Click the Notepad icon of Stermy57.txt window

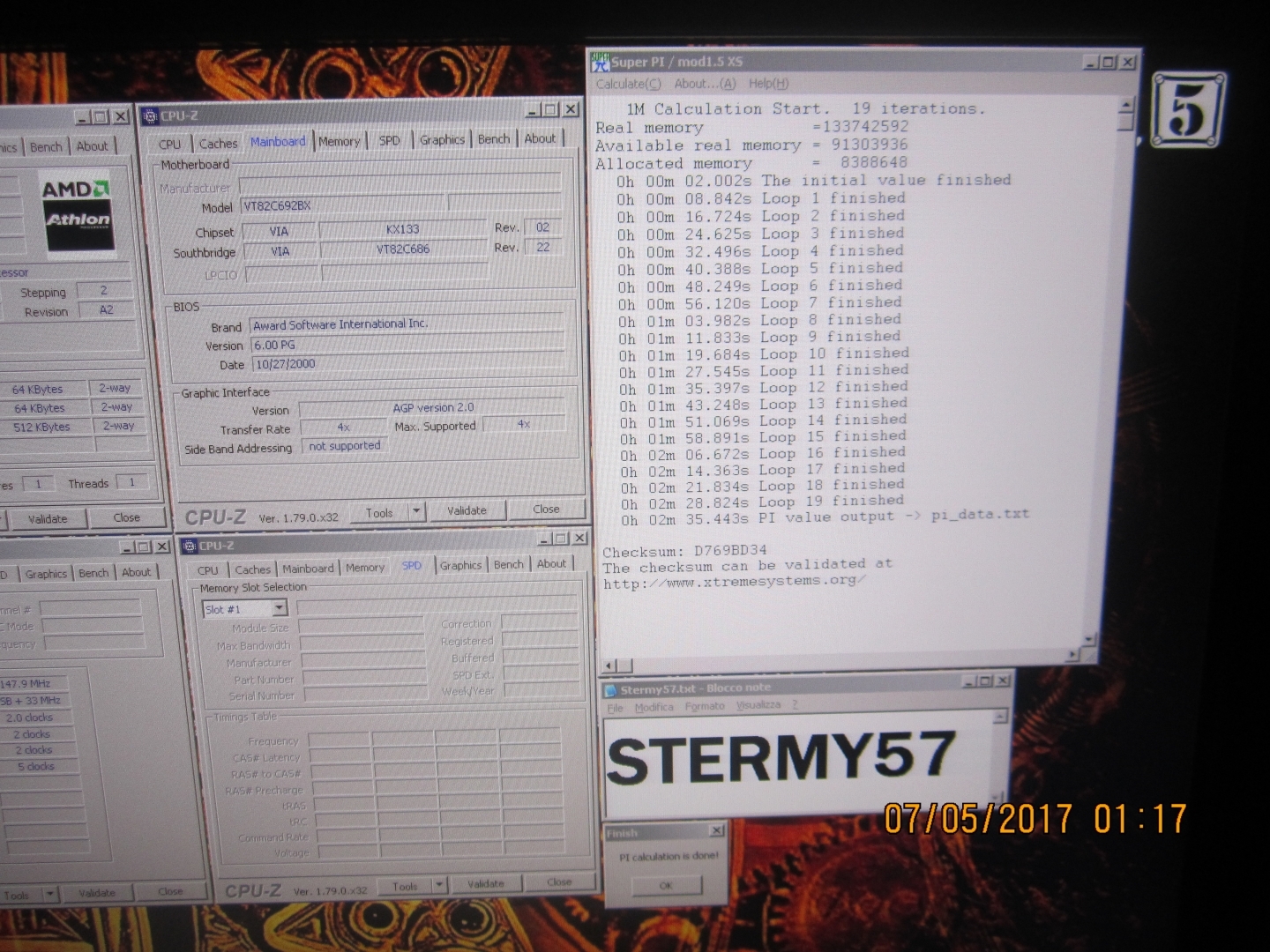pos(610,690)
